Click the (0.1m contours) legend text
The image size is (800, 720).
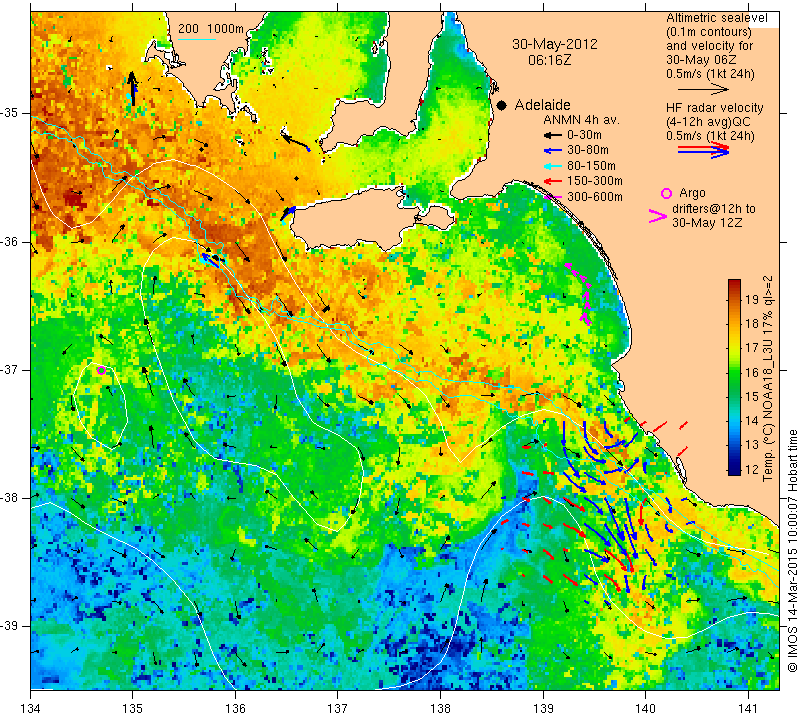709,32
